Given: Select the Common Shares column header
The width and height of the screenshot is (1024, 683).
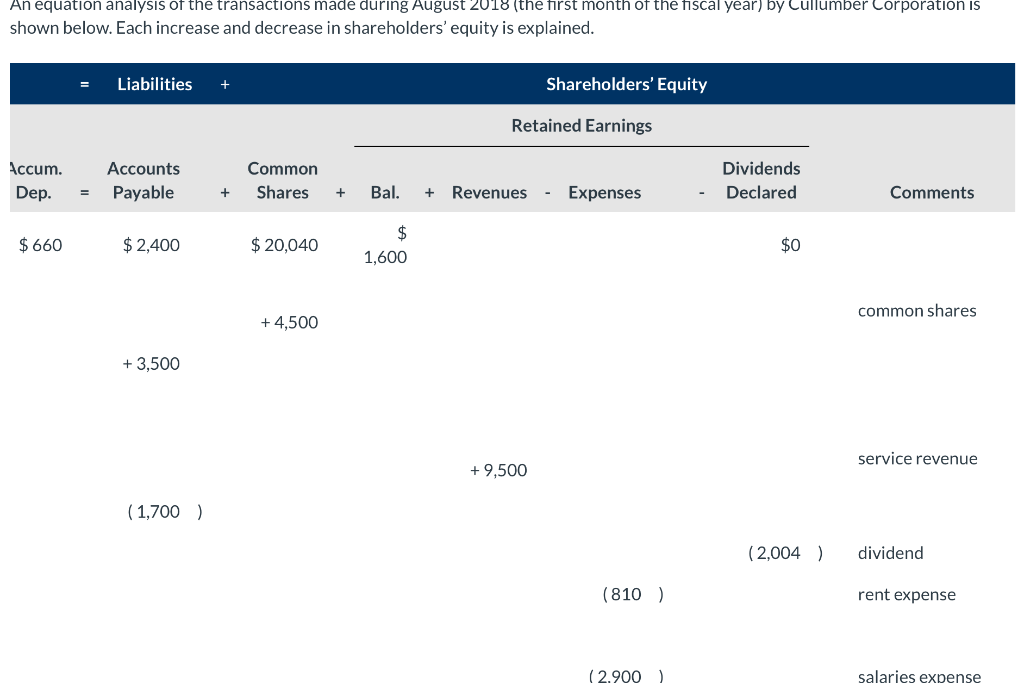Looking at the screenshot, I should coord(282,180).
